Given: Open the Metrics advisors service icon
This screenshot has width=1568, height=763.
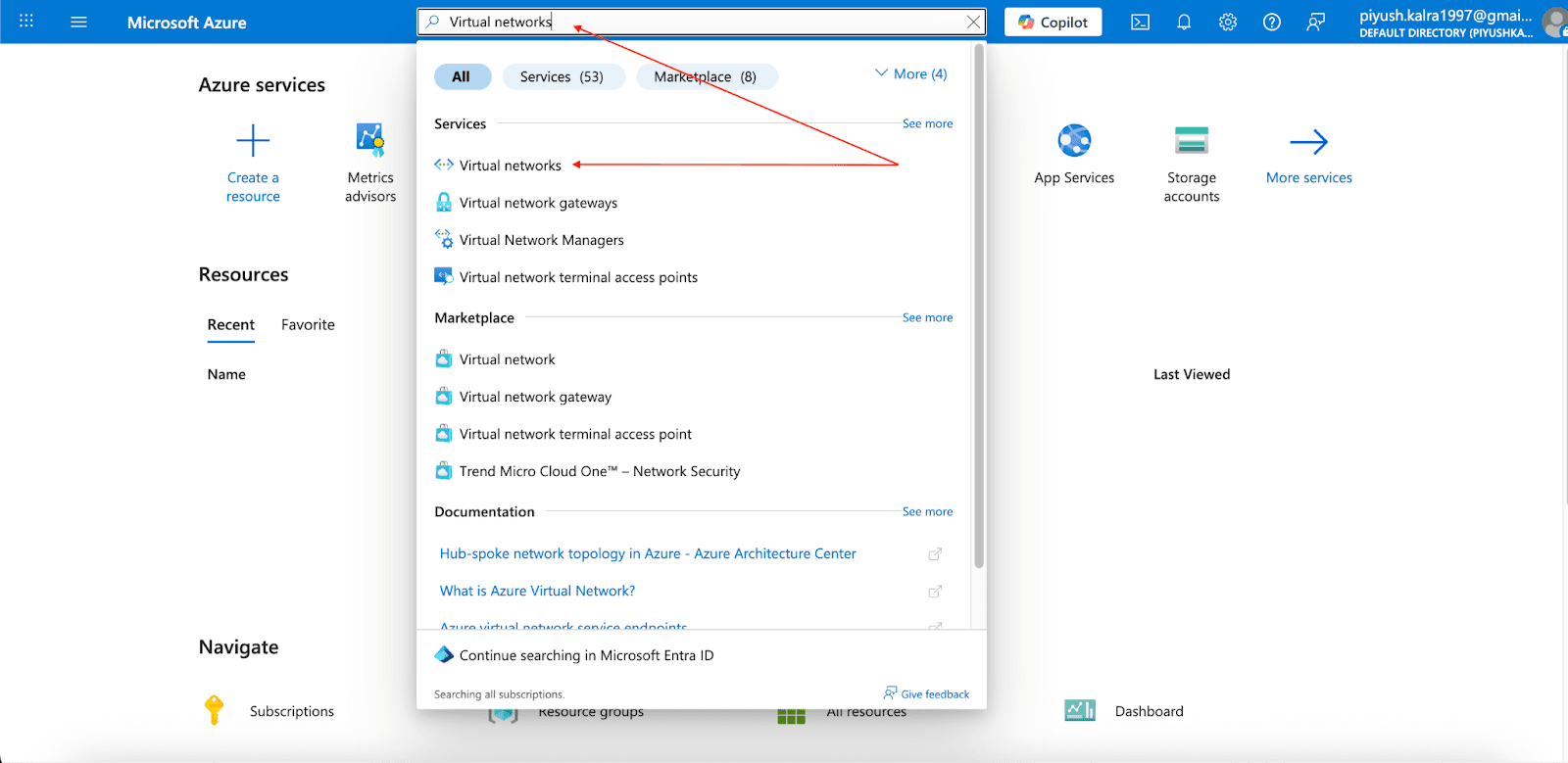Looking at the screenshot, I should (x=370, y=141).
